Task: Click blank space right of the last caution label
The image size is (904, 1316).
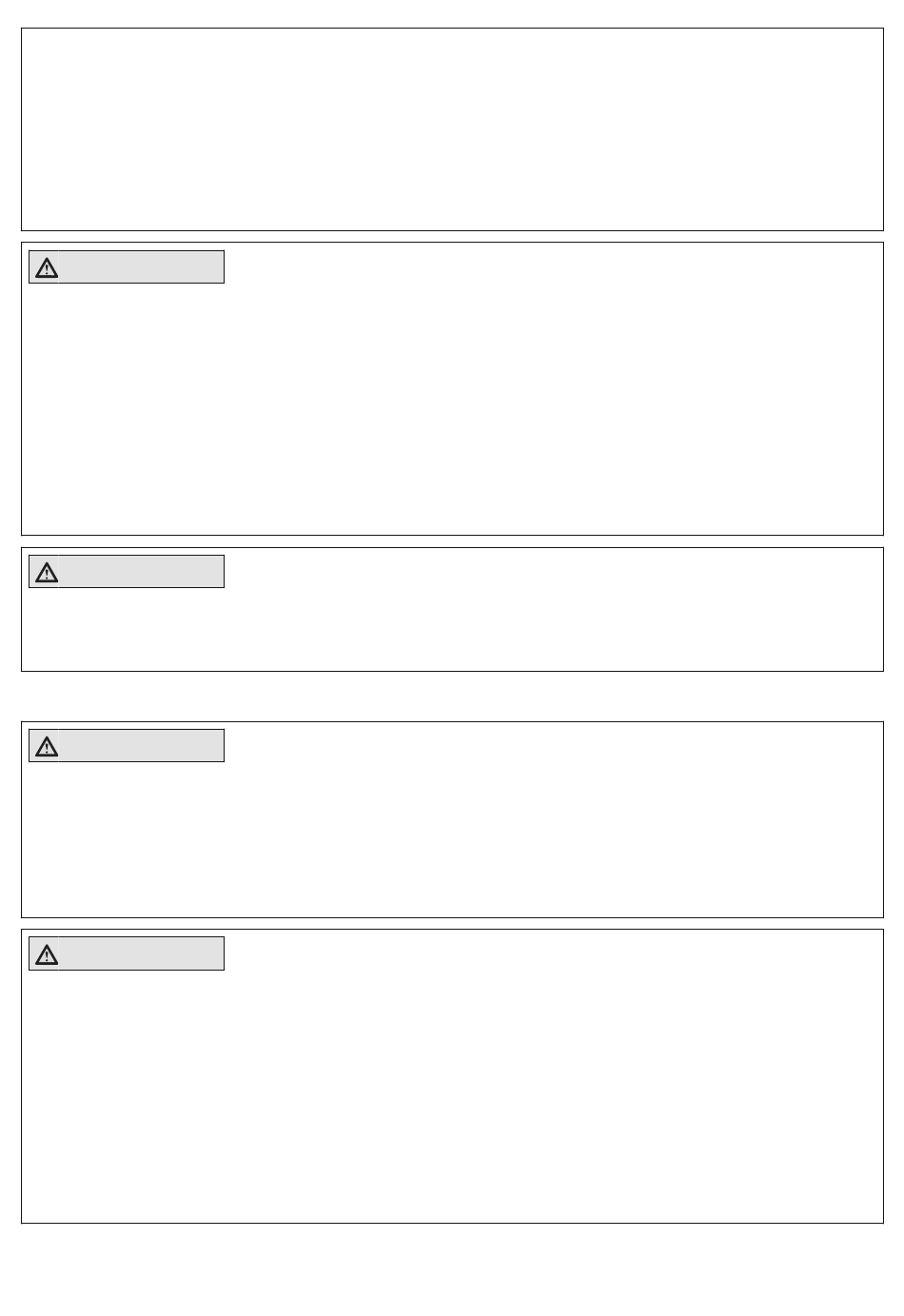Action: (x=552, y=953)
